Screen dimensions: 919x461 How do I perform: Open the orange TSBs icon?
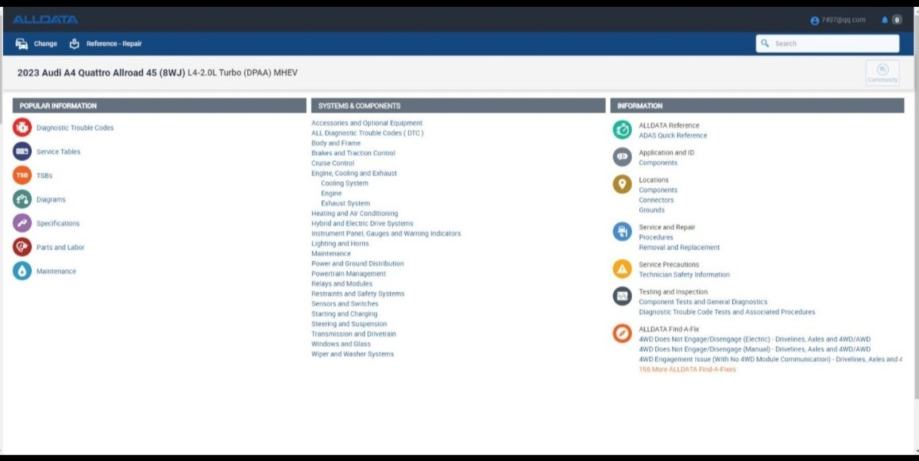pyautogui.click(x=22, y=175)
